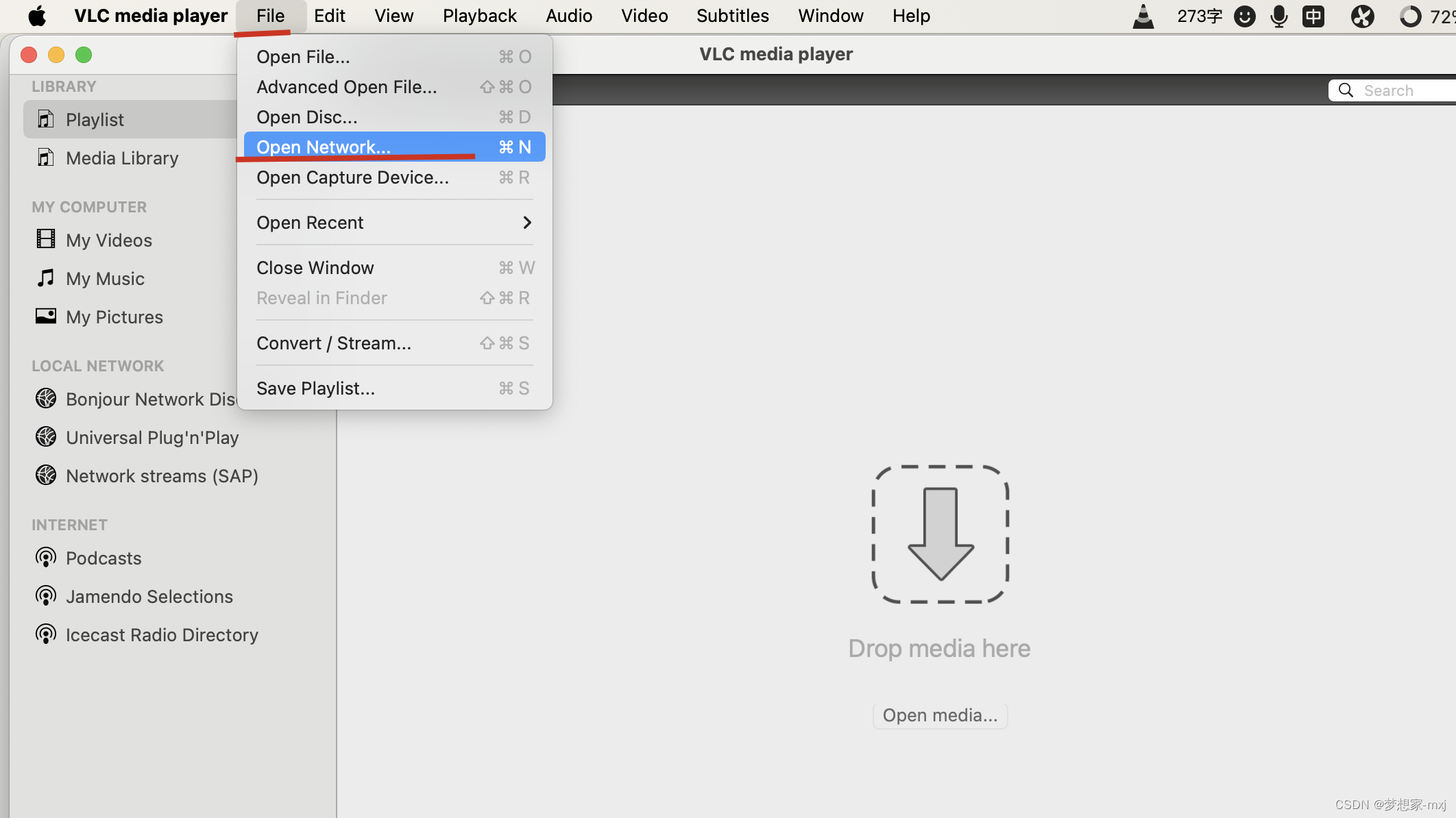Choose Open Disc... menu item
Viewport: 1456px width, 818px height.
[x=394, y=117]
